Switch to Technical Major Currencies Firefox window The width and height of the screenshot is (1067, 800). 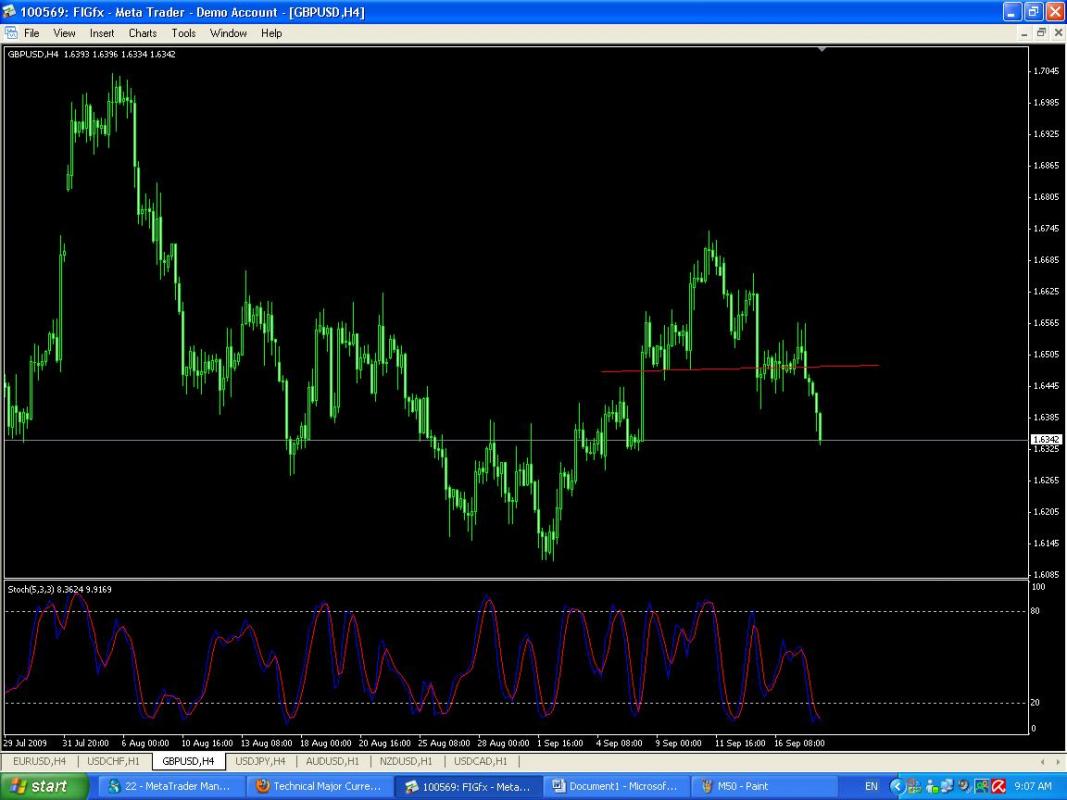tap(318, 786)
